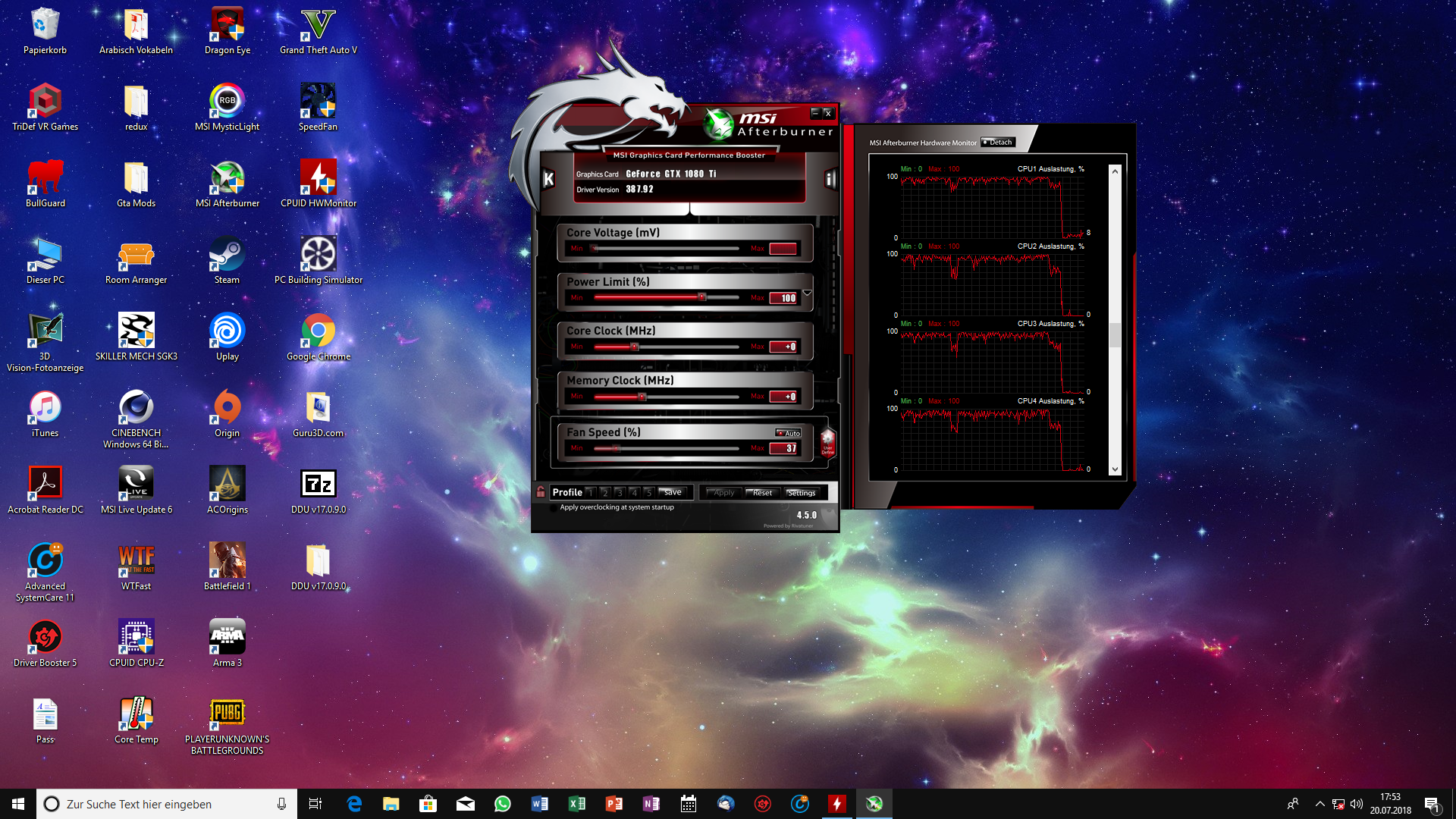Screen dimensions: 1456x819
Task: Open Afterburner Settings button
Action: click(801, 493)
